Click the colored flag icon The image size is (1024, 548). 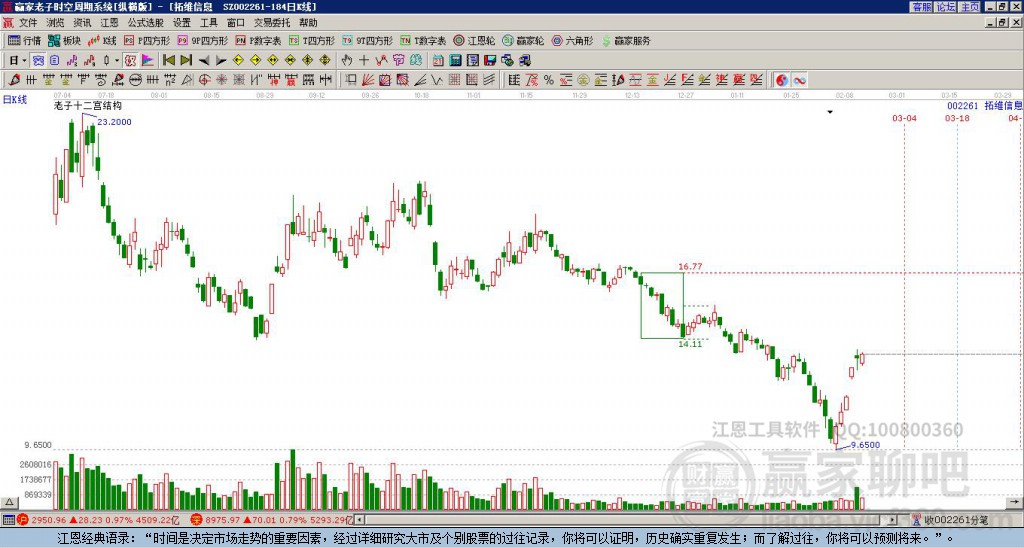(148, 61)
